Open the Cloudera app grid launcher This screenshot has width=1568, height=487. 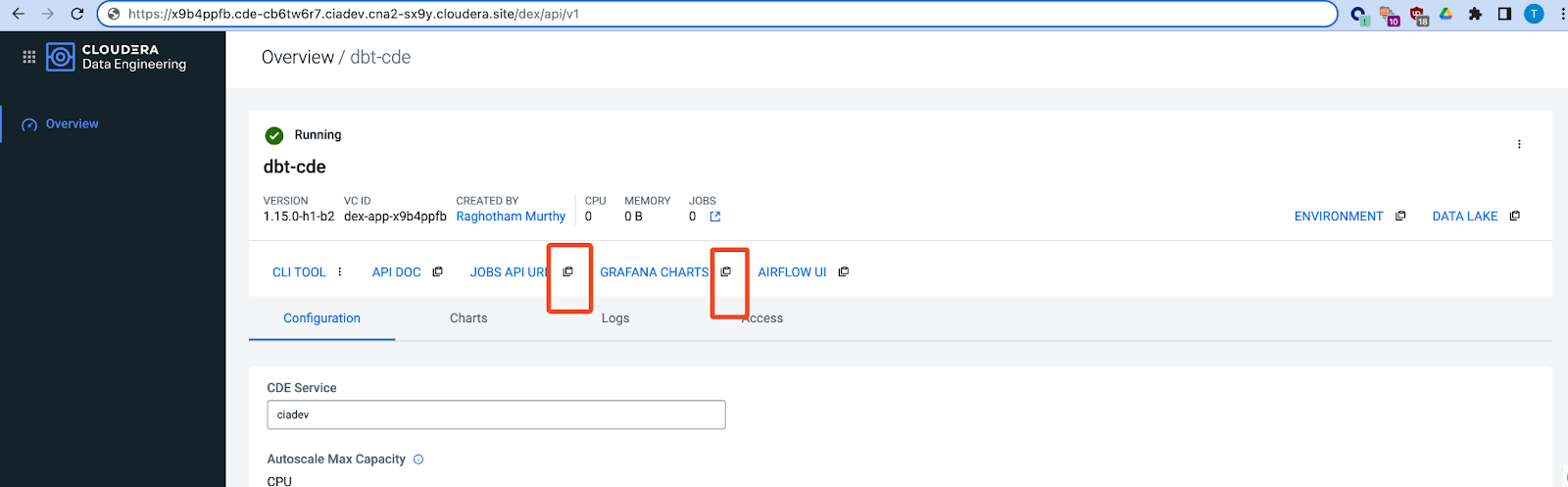coord(29,57)
